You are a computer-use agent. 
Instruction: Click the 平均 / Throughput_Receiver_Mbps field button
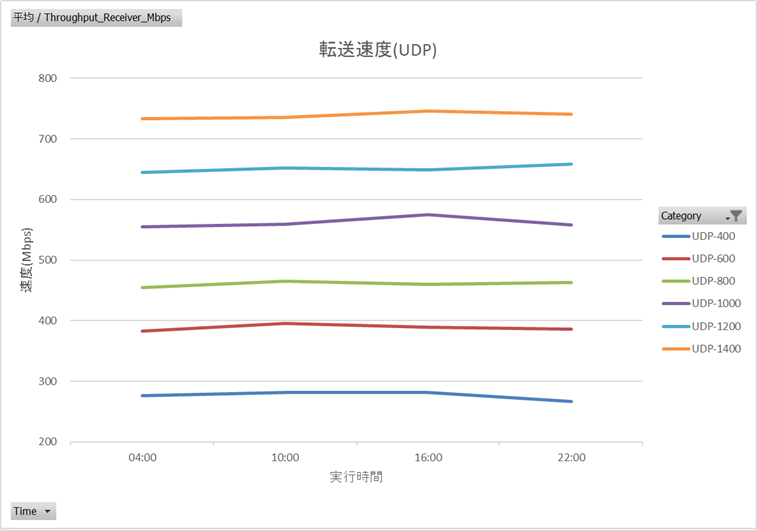click(96, 17)
